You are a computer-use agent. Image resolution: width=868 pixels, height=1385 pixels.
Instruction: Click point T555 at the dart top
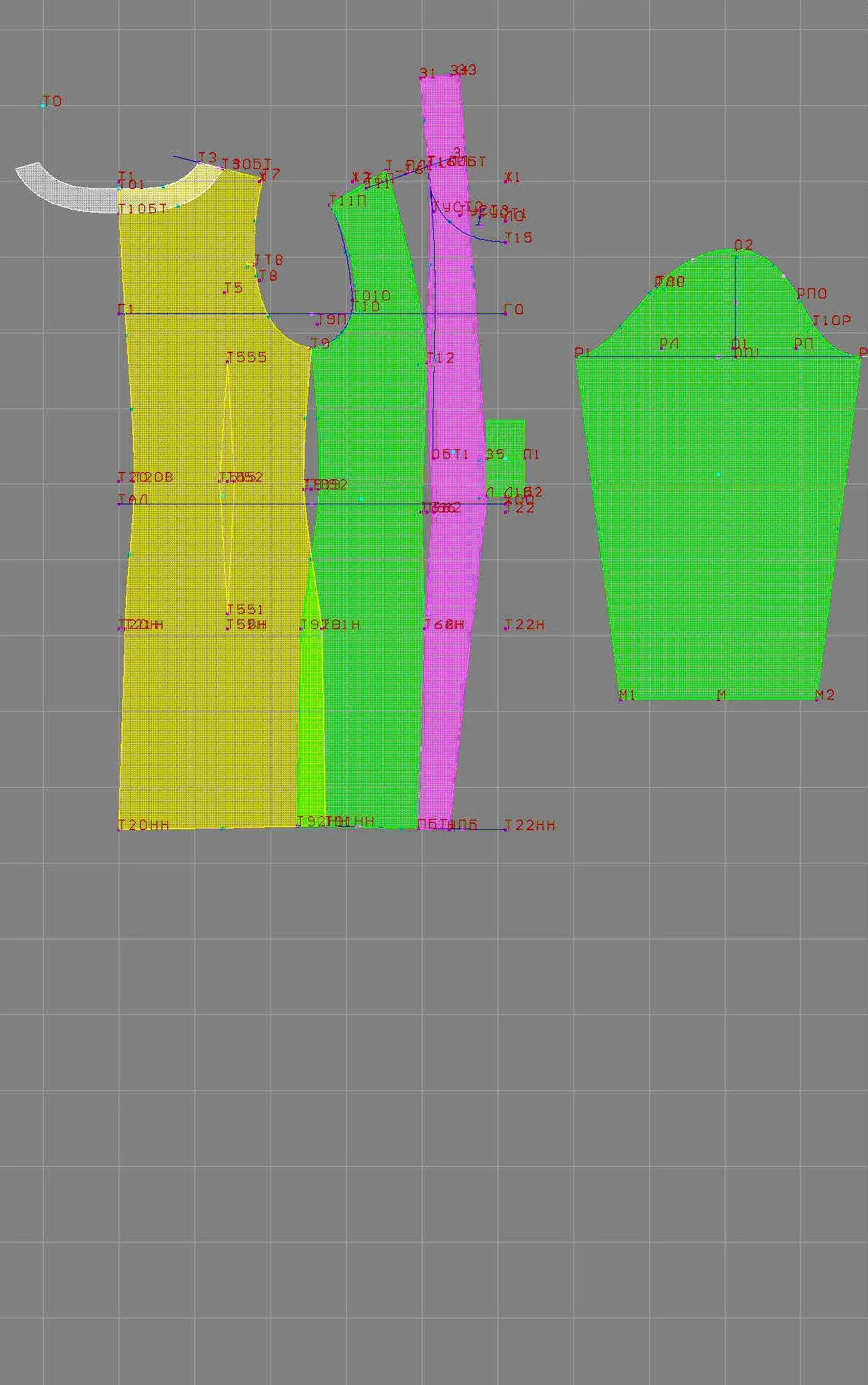228,362
